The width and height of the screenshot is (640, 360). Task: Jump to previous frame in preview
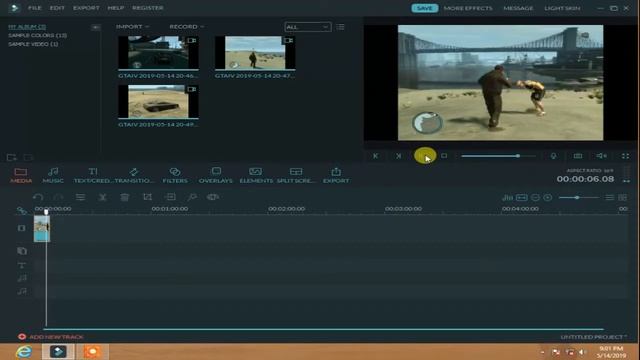coord(376,156)
